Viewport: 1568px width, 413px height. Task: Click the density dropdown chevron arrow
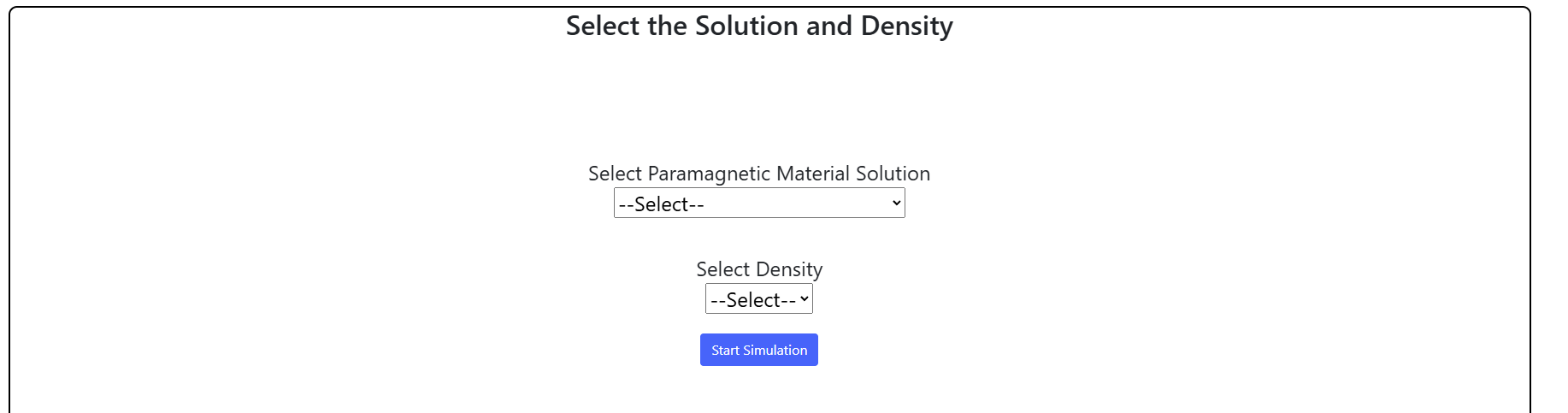[805, 299]
